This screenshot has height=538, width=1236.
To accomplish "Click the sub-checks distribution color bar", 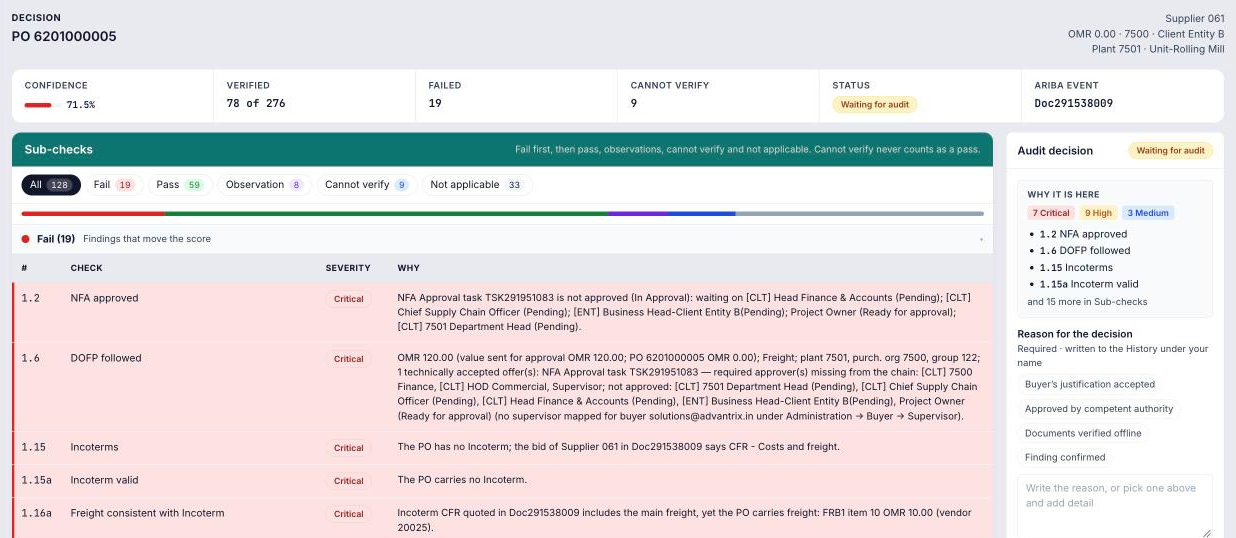I will pyautogui.click(x=502, y=213).
